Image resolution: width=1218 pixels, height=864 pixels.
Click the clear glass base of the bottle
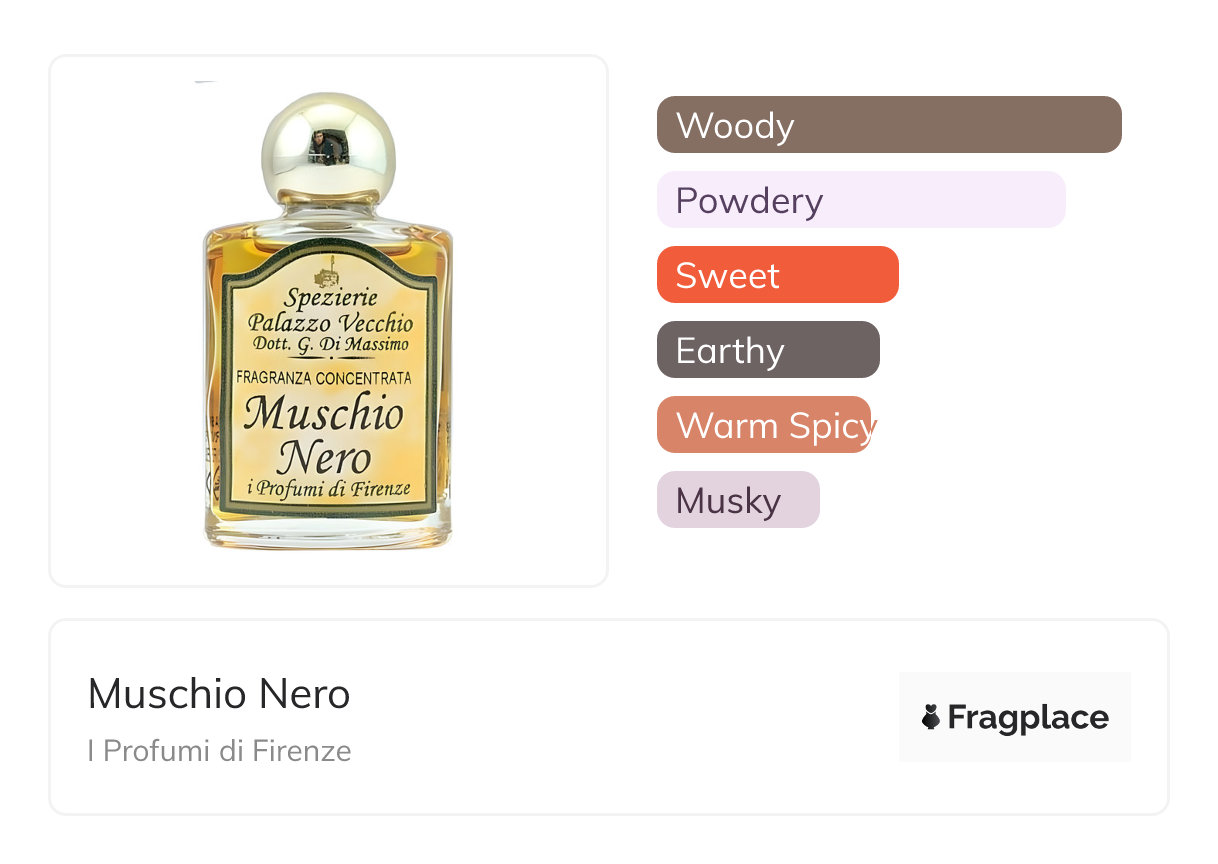pyautogui.click(x=327, y=534)
